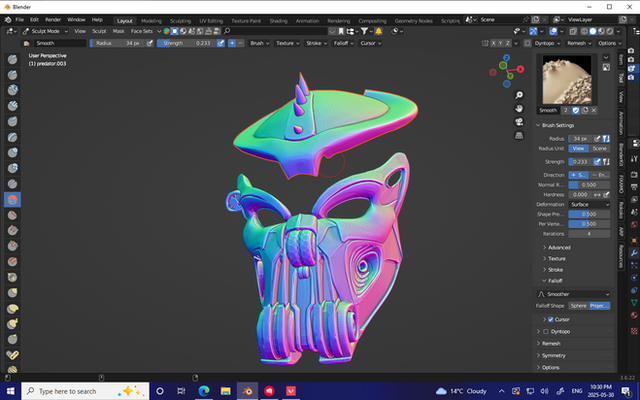Image resolution: width=640 pixels, height=400 pixels.
Task: Open the Deformation Surface dropdown
Action: pyautogui.click(x=589, y=204)
